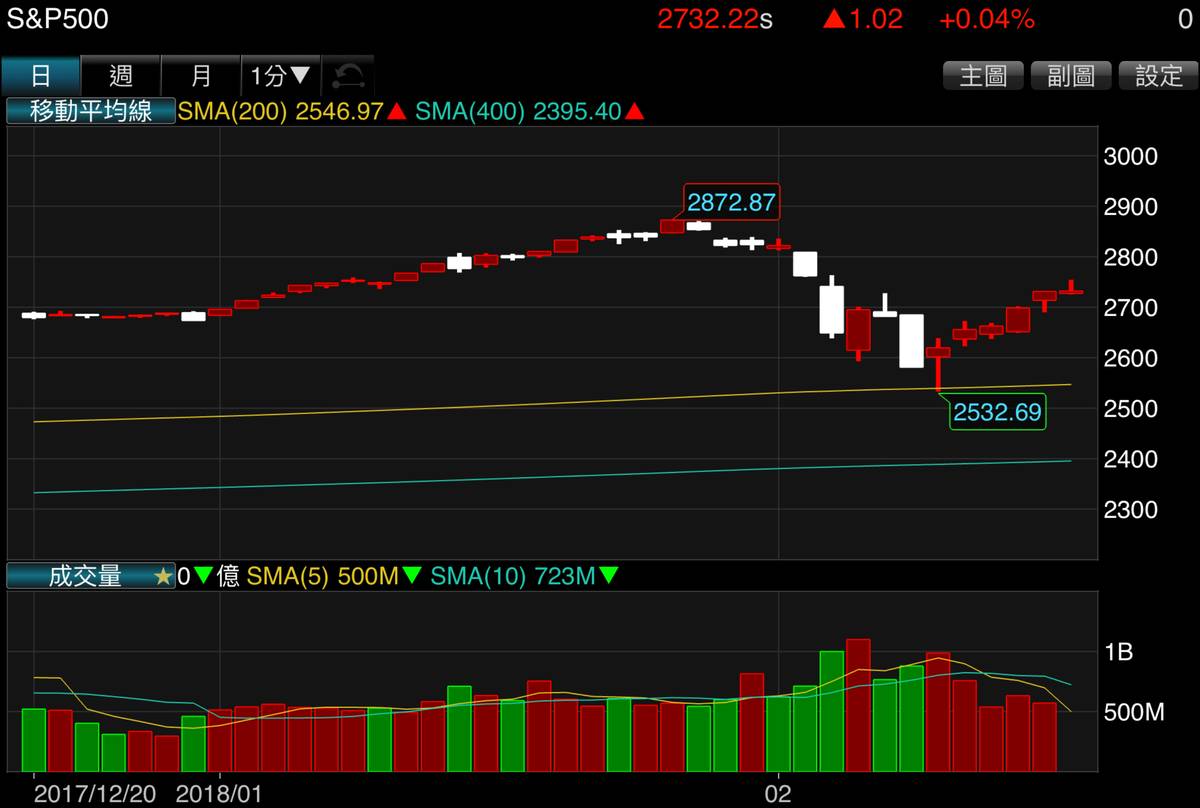
Task: Open the 設定 settings button
Action: pyautogui.click(x=1158, y=76)
